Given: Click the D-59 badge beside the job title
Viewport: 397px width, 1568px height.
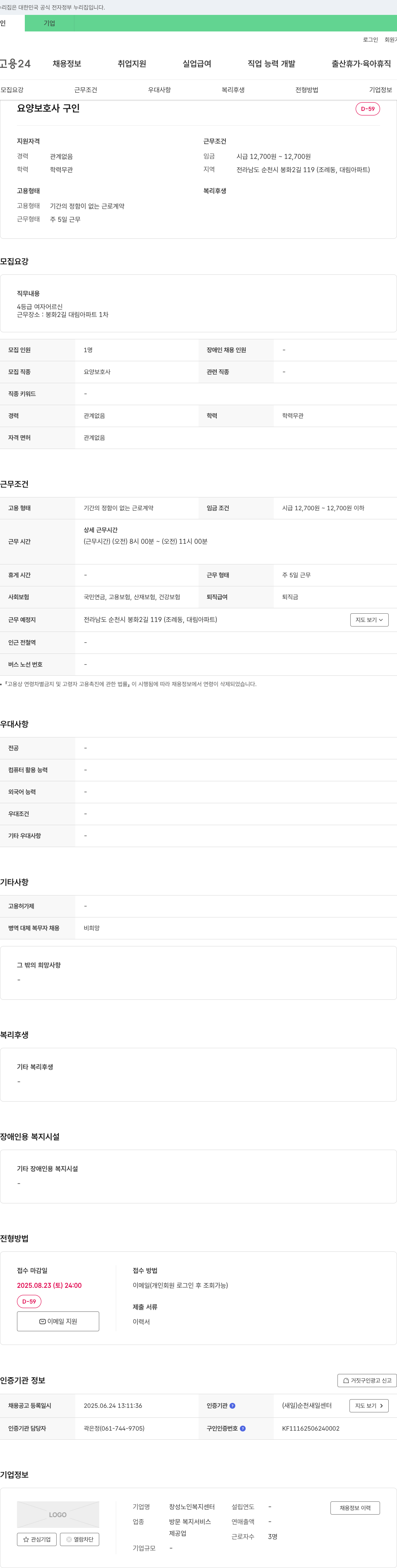Looking at the screenshot, I should pos(368,109).
